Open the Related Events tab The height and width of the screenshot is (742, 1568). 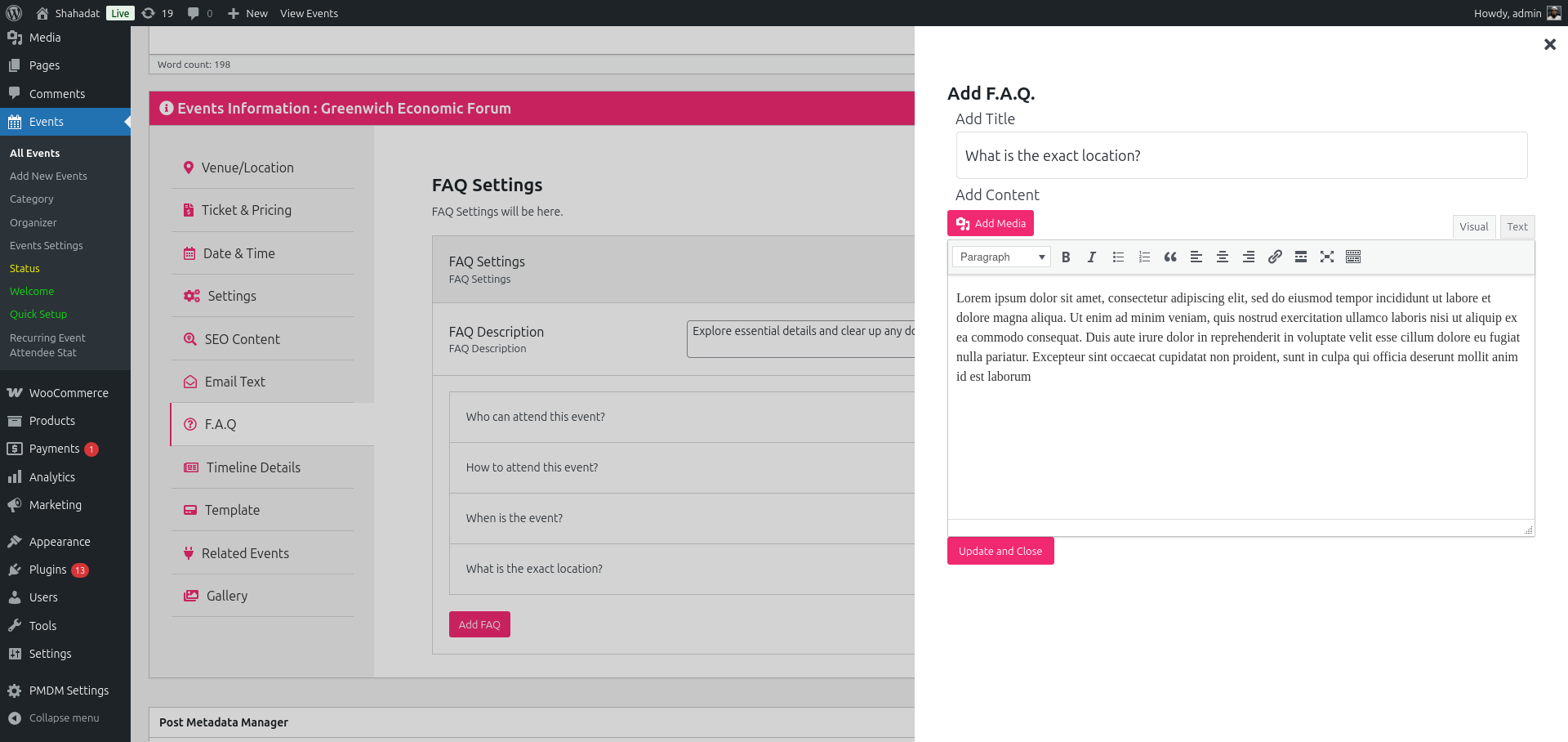point(262,553)
